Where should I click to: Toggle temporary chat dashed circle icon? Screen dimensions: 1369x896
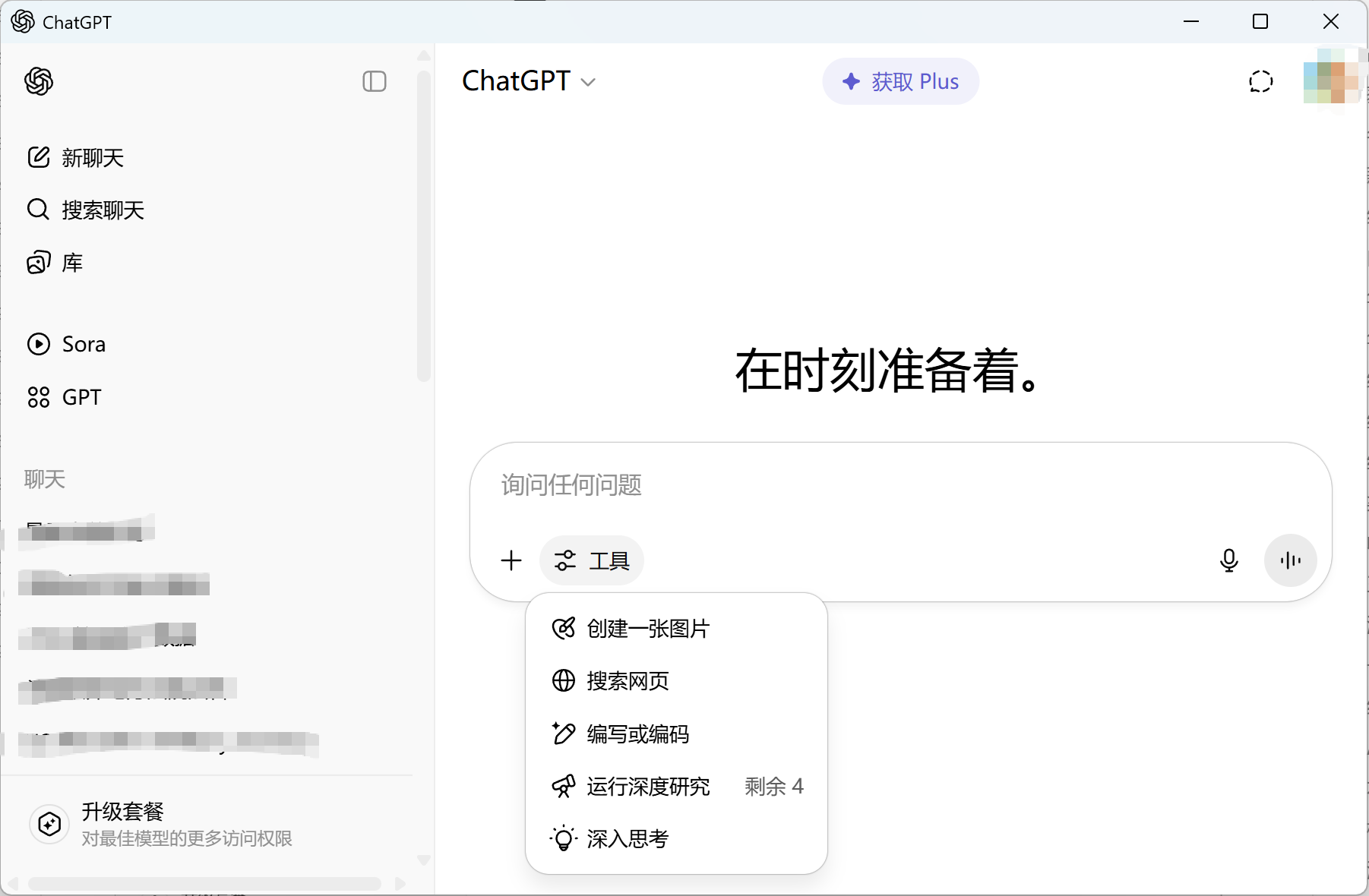[1260, 81]
